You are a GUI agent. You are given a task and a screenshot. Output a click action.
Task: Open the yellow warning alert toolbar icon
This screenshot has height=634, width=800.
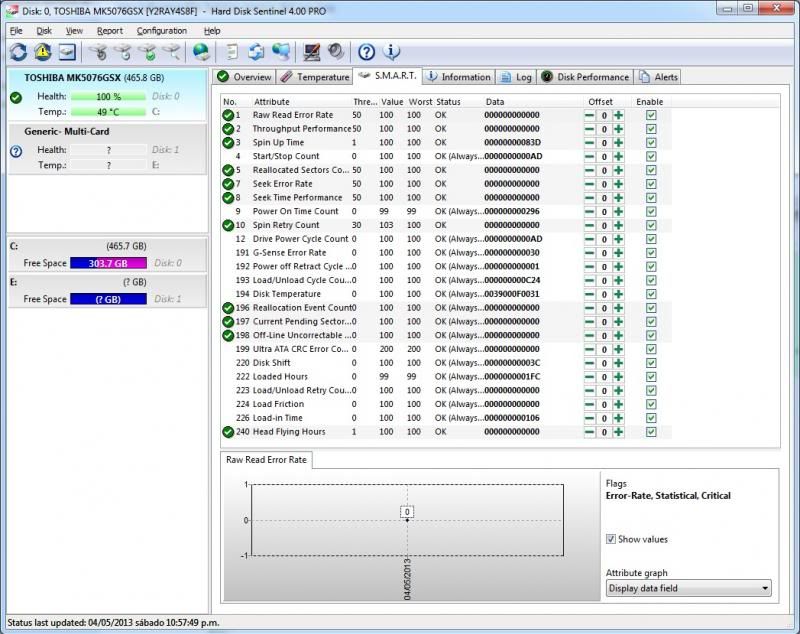(x=43, y=52)
